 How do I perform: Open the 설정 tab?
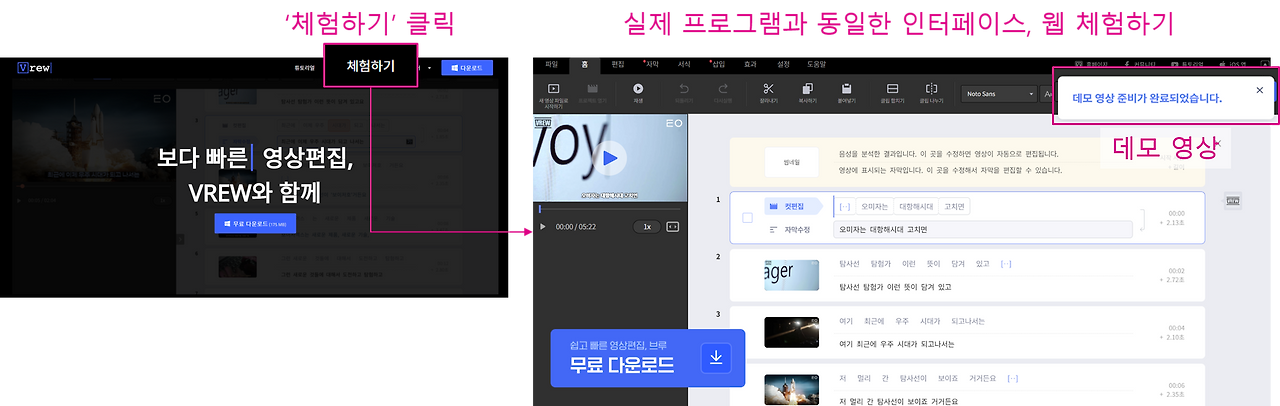pyautogui.click(x=783, y=64)
